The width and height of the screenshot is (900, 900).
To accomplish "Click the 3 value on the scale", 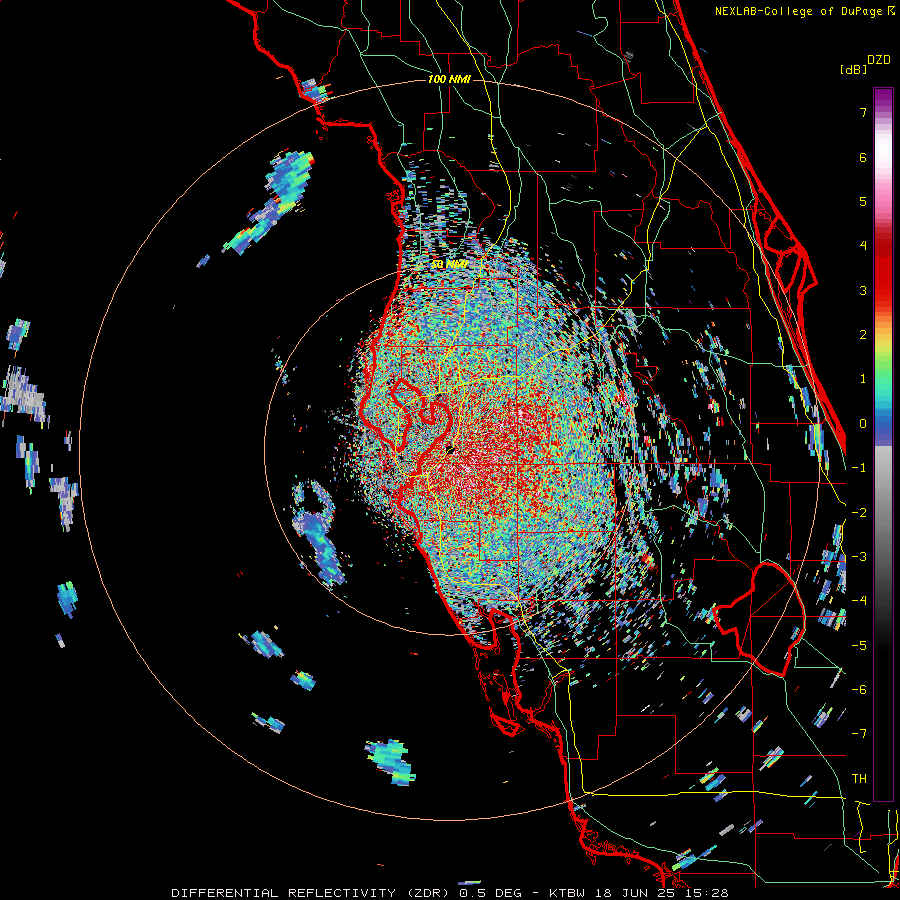I will click(x=863, y=290).
